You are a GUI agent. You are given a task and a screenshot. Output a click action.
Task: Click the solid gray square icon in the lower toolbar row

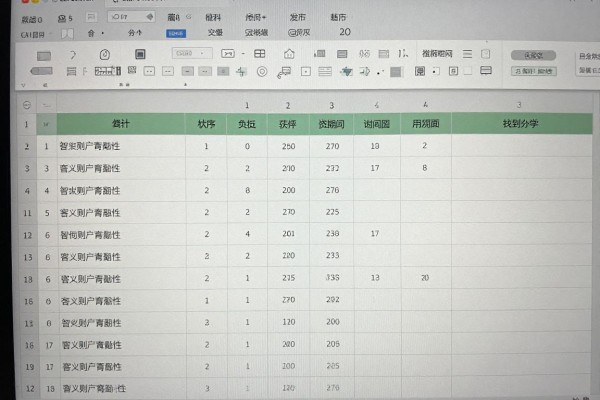[396, 72]
